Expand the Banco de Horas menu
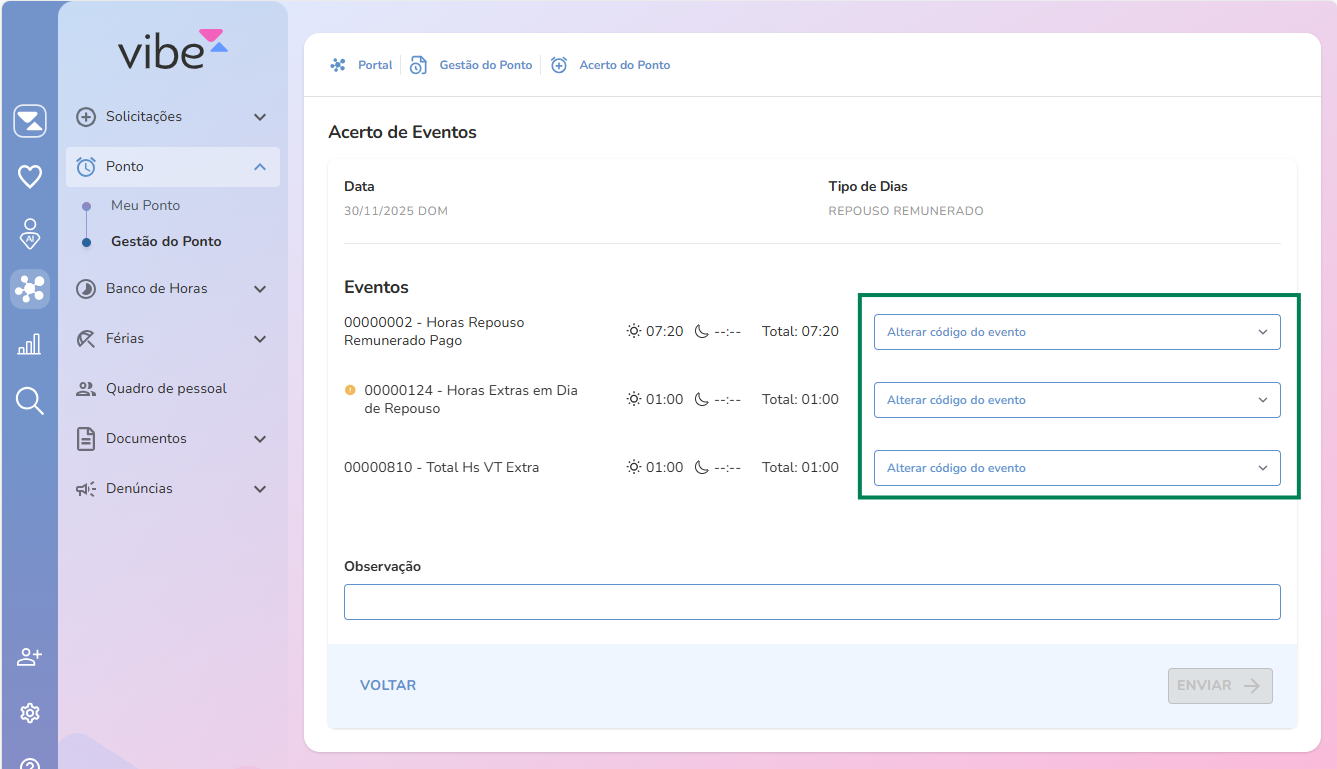Image resolution: width=1337 pixels, height=769 pixels. (x=172, y=289)
